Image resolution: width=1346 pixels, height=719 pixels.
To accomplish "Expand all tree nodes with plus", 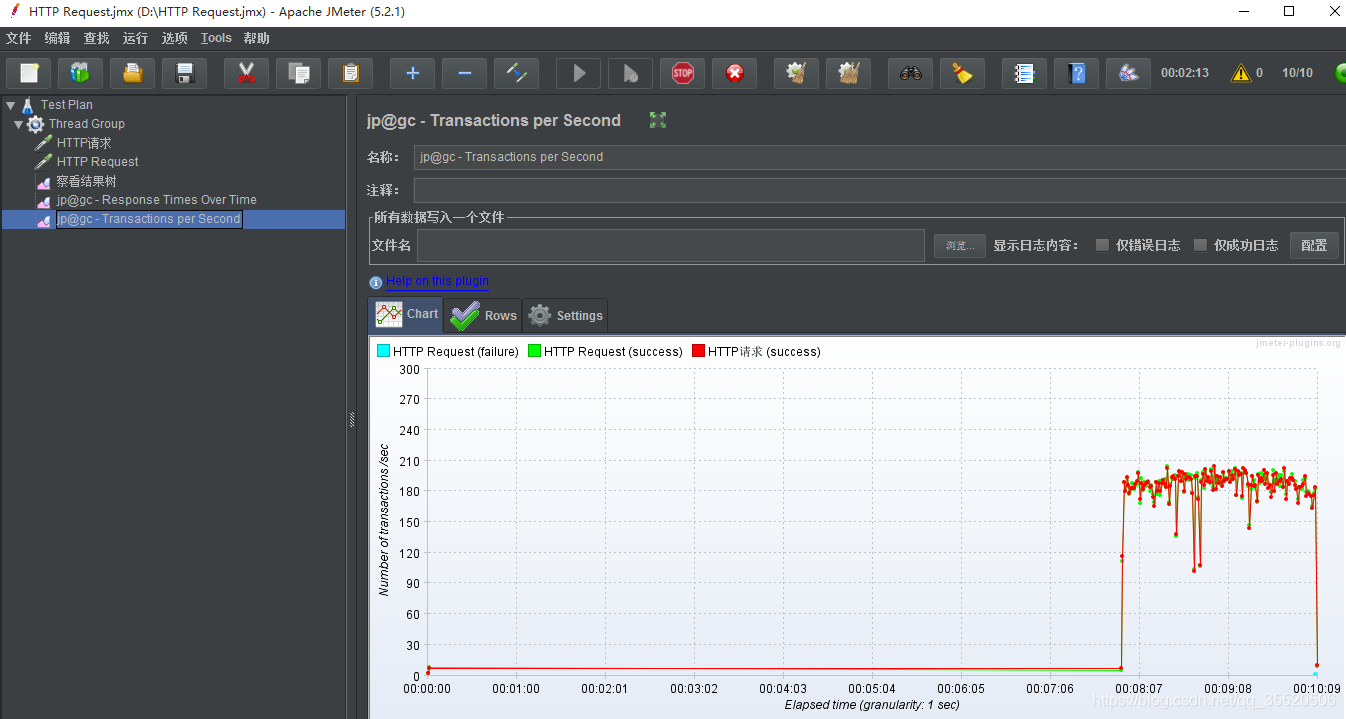I will [x=412, y=73].
